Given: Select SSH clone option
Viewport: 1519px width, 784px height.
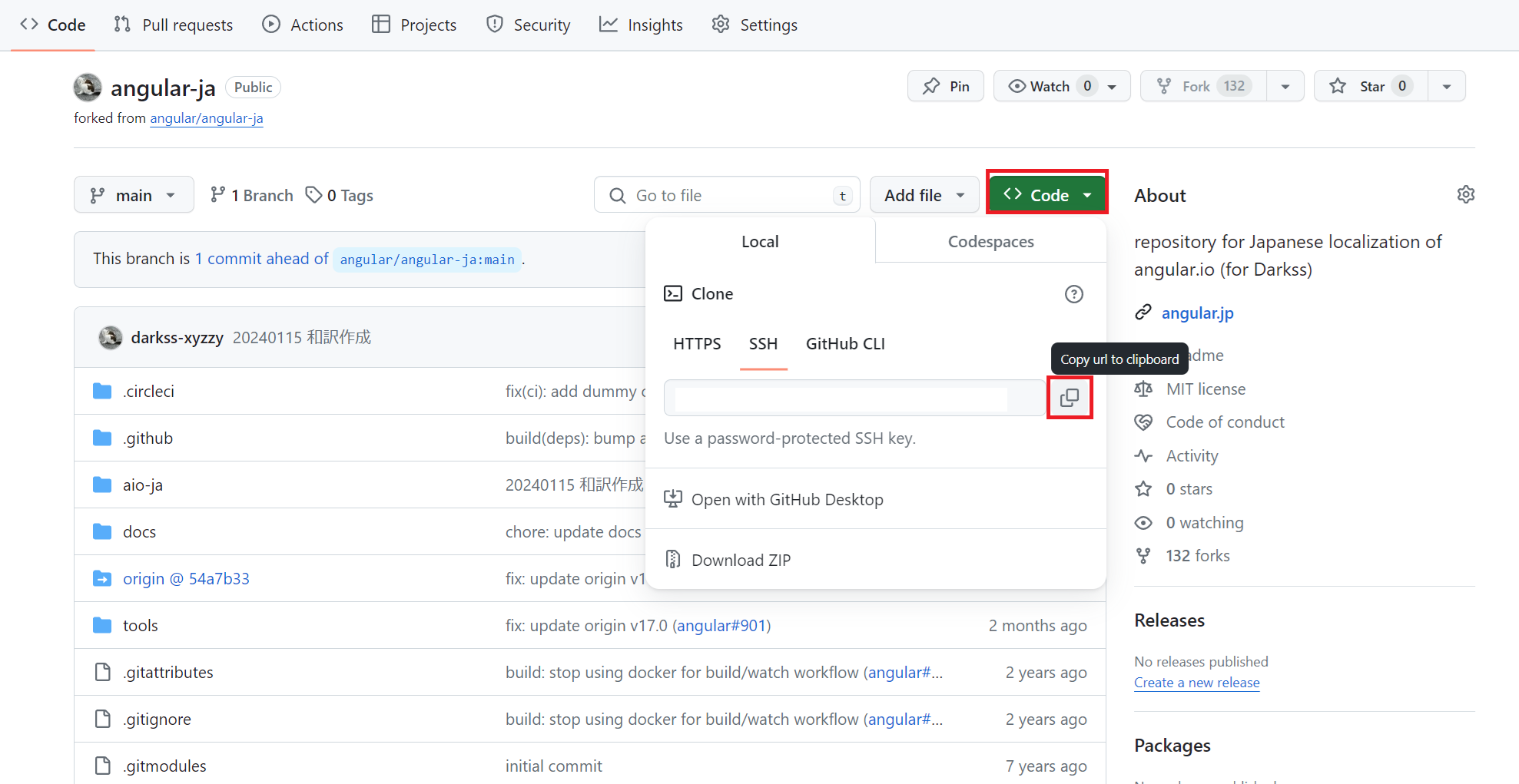Looking at the screenshot, I should [x=763, y=344].
